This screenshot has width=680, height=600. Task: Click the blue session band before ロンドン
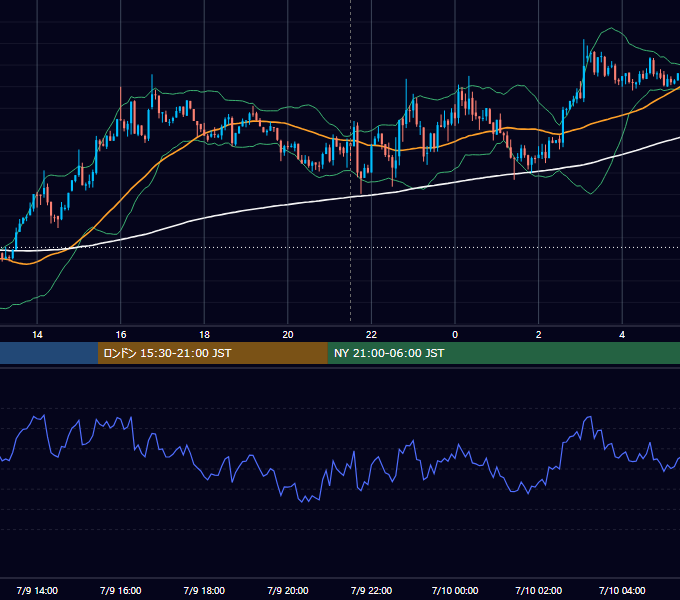49,353
